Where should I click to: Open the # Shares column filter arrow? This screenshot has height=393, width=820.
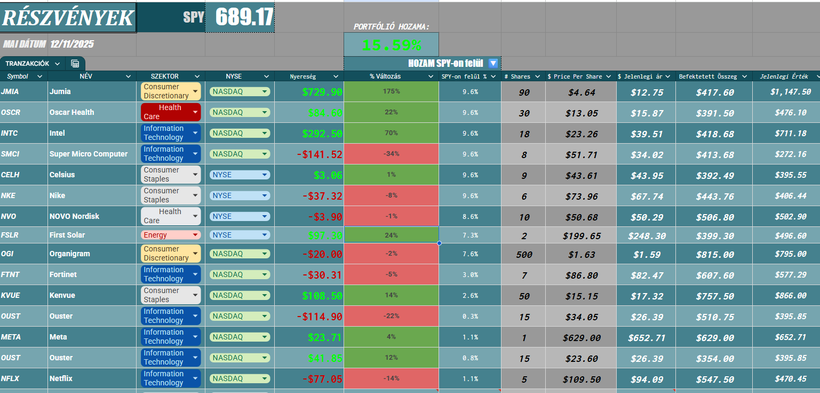(538, 76)
